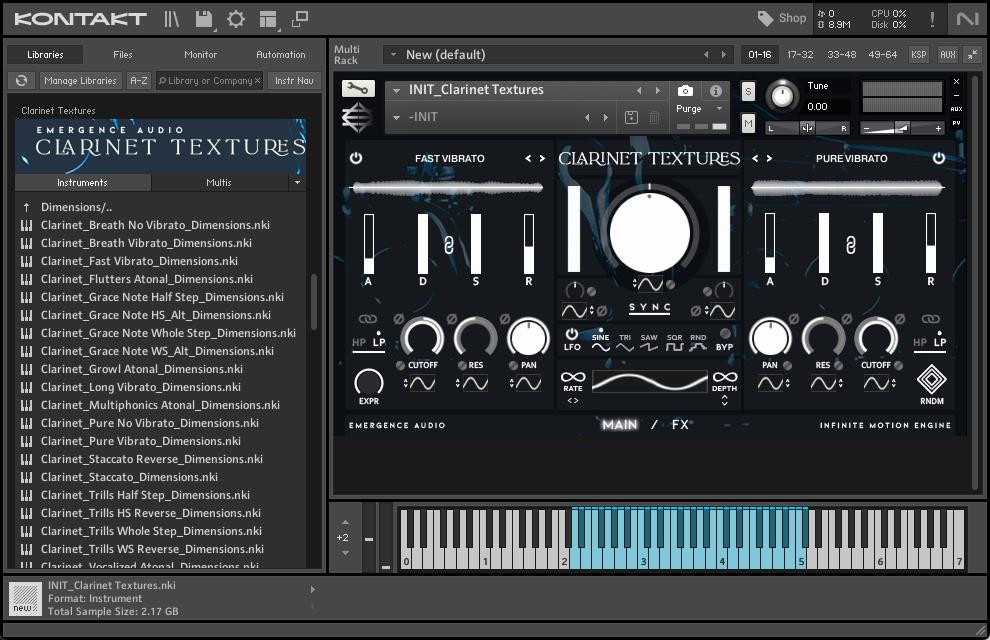This screenshot has height=640, width=990.
Task: Open the floppy disk save menu
Action: (x=204, y=18)
